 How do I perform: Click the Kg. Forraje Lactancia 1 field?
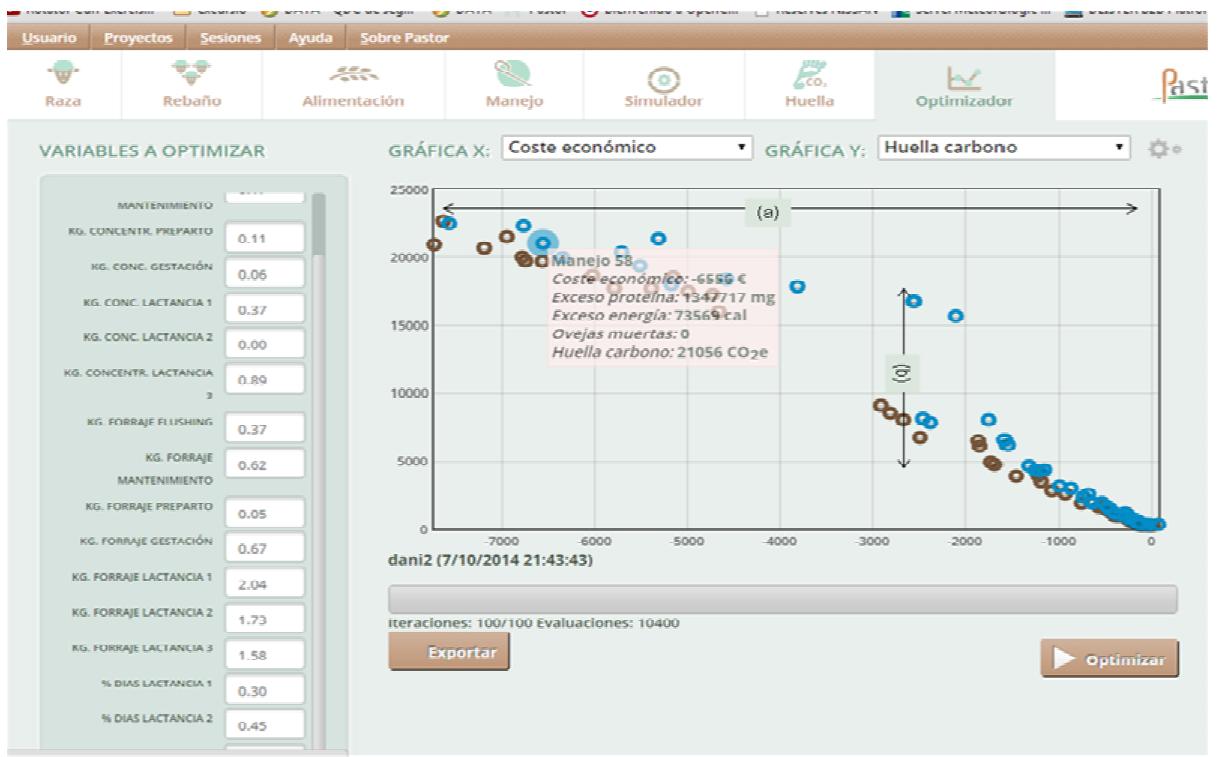tap(264, 585)
